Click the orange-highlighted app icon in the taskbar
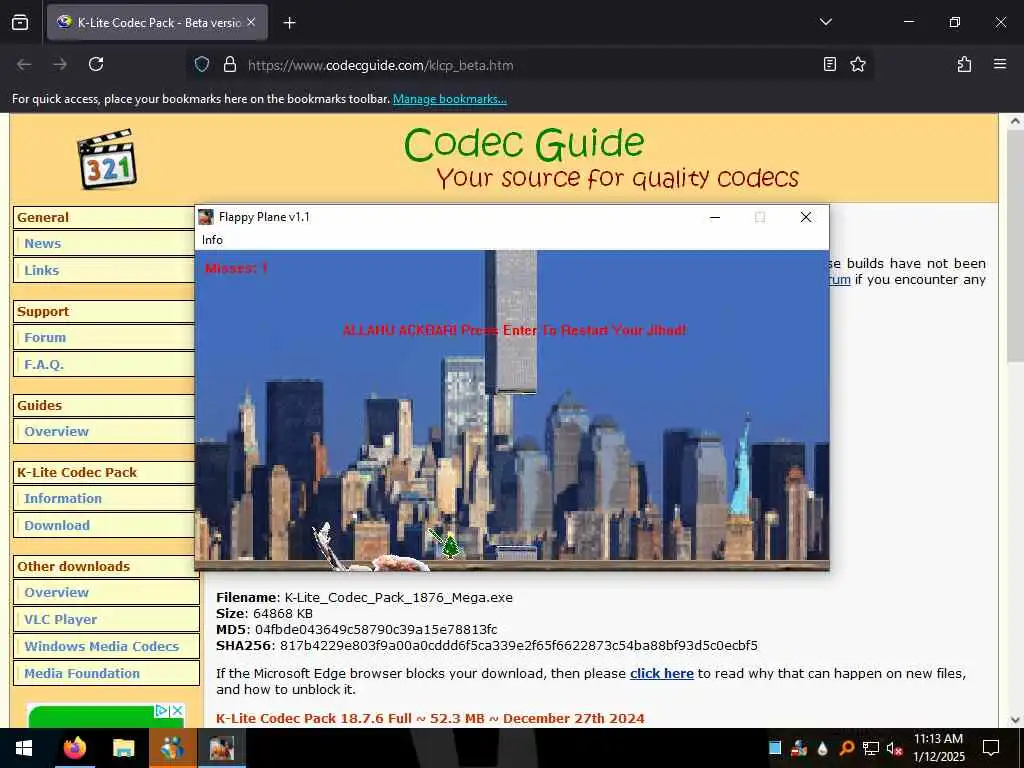Screen dimensions: 1024x768 [172, 748]
